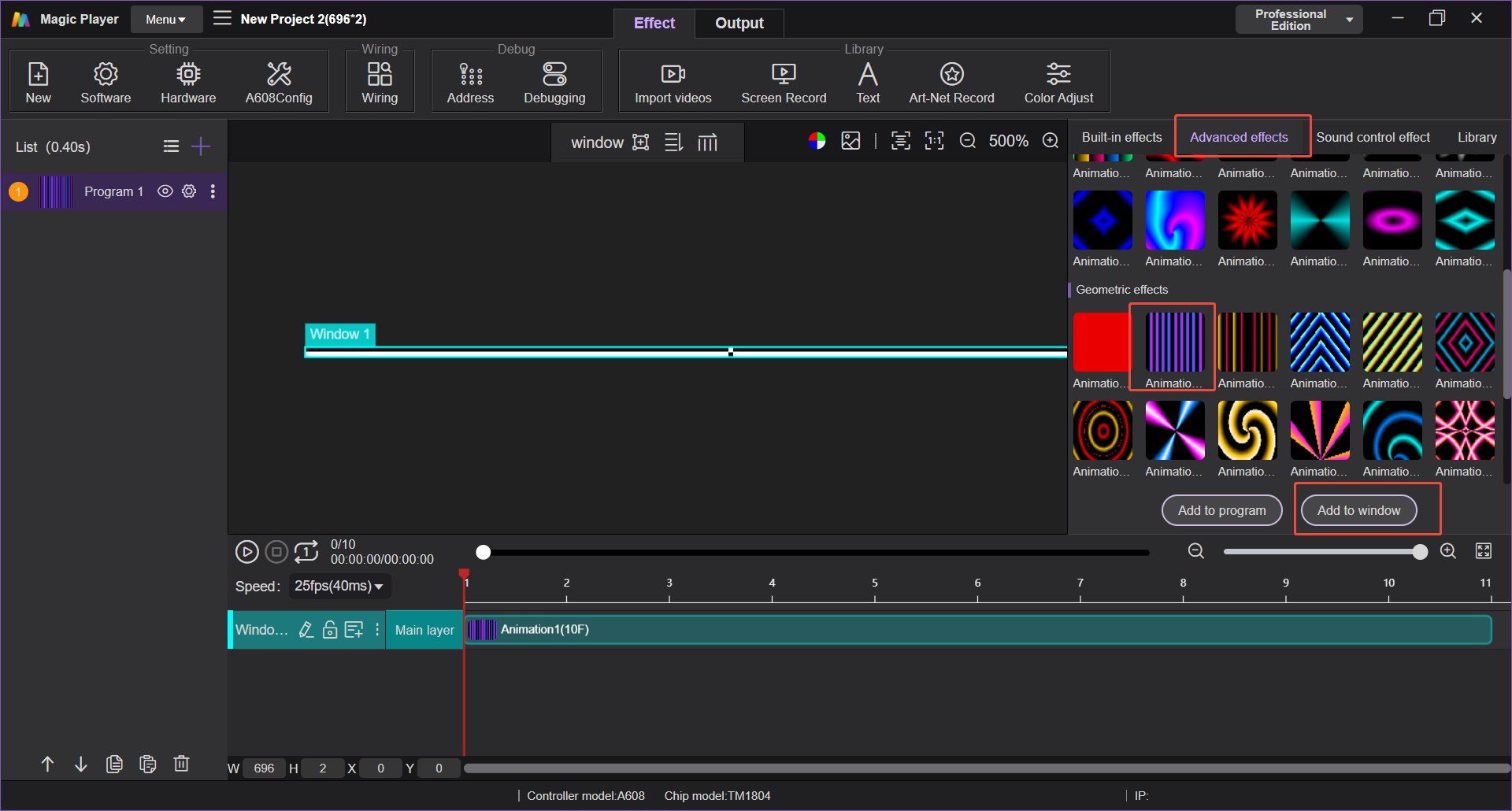The width and height of the screenshot is (1512, 811).
Task: Edit the window layer with pencil icon
Action: (306, 629)
